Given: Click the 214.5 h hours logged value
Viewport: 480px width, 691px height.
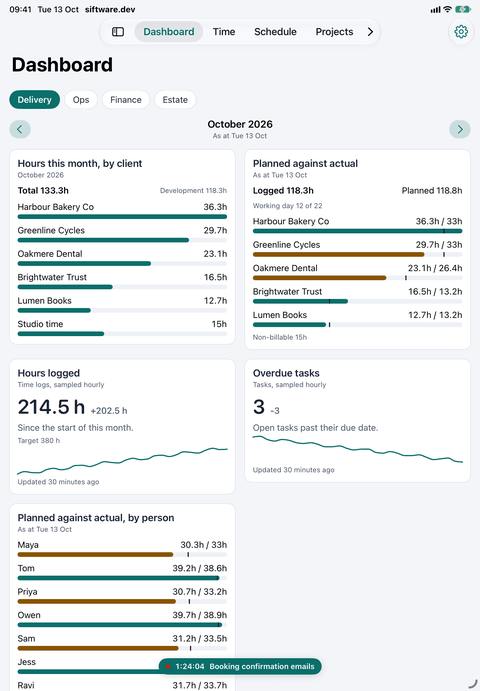Looking at the screenshot, I should click(x=51, y=407).
